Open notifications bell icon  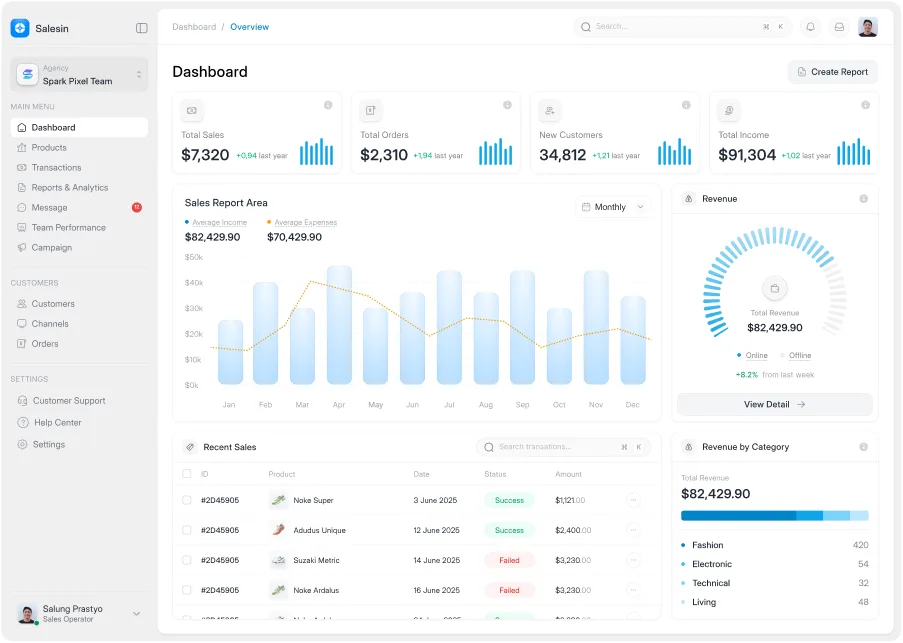pos(810,27)
